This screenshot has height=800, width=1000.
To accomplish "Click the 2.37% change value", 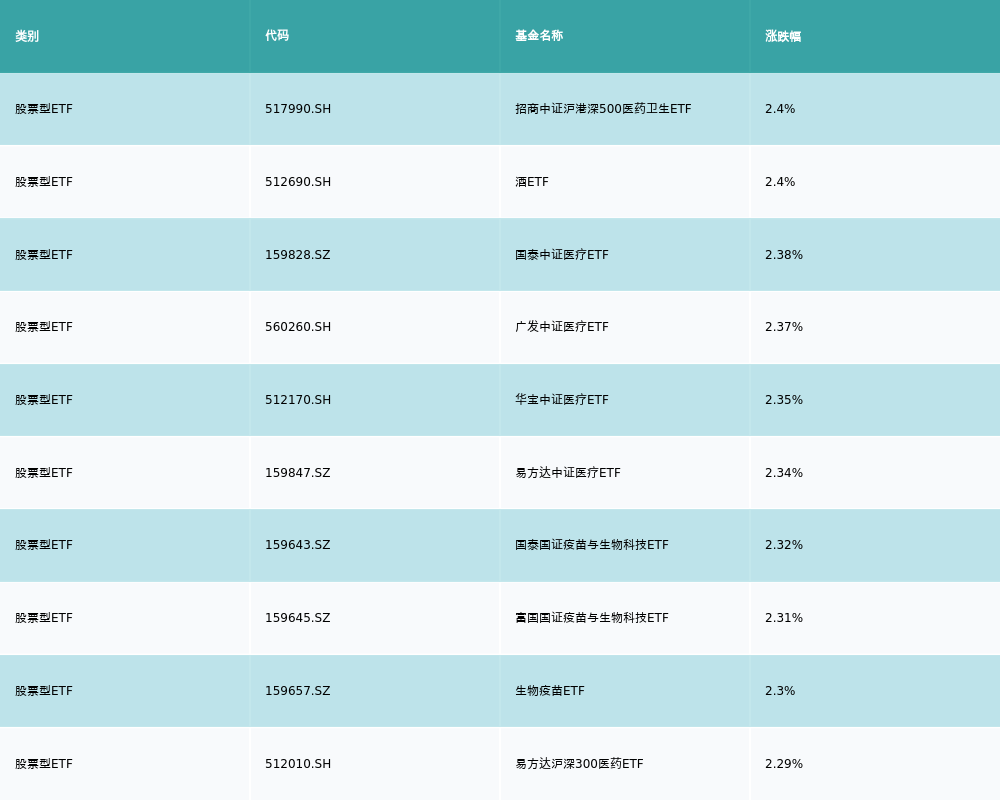I will click(x=784, y=327).
